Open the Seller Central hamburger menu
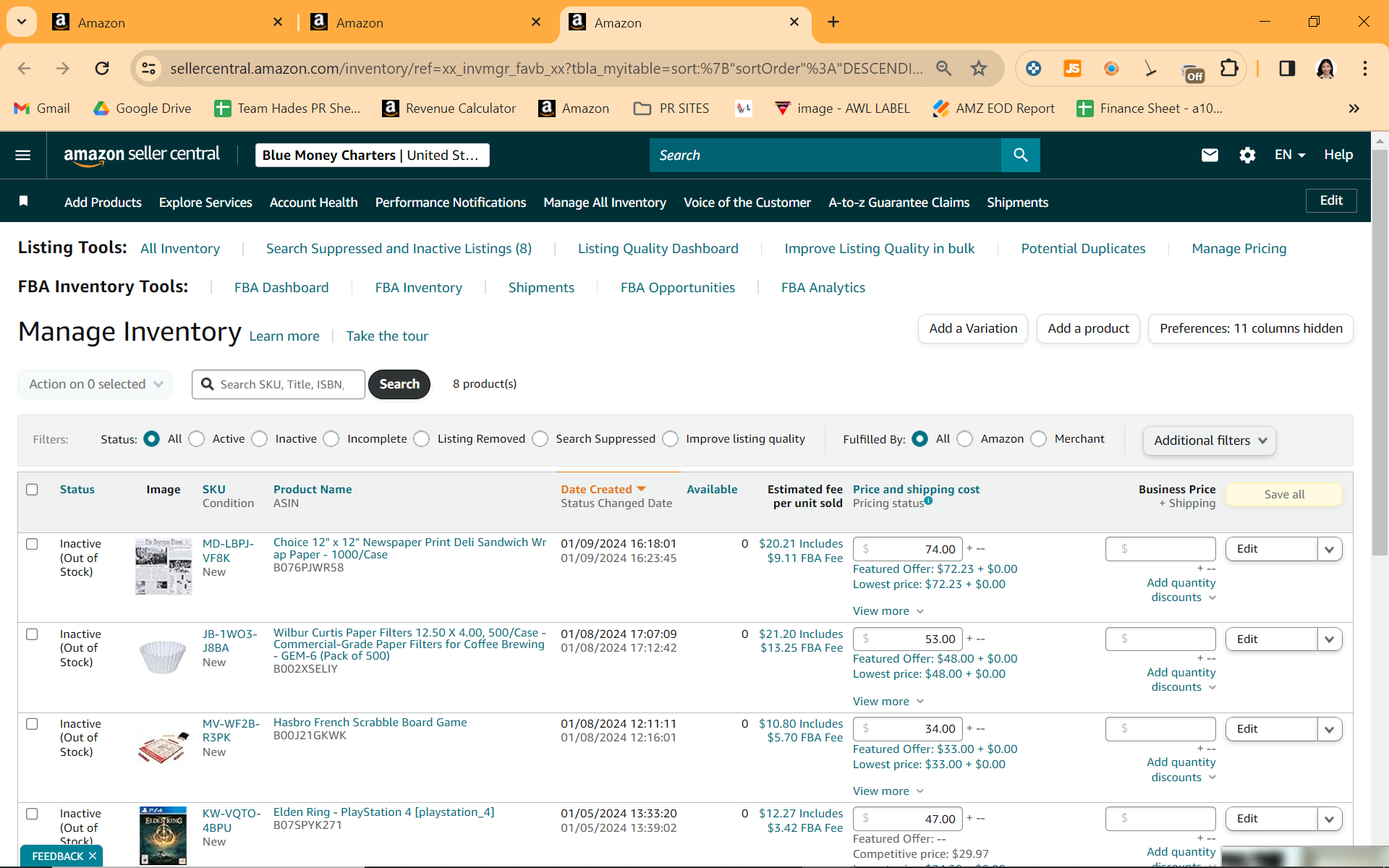Image resolution: width=1389 pixels, height=868 pixels. (x=23, y=155)
